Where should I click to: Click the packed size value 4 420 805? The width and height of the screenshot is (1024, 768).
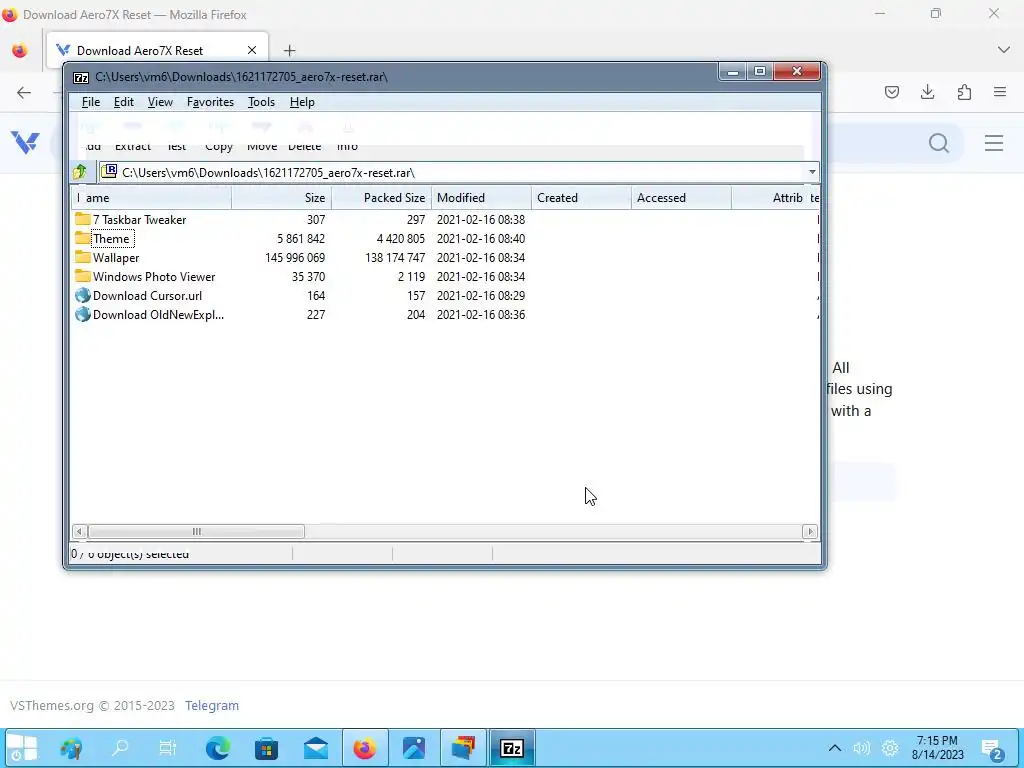point(400,238)
